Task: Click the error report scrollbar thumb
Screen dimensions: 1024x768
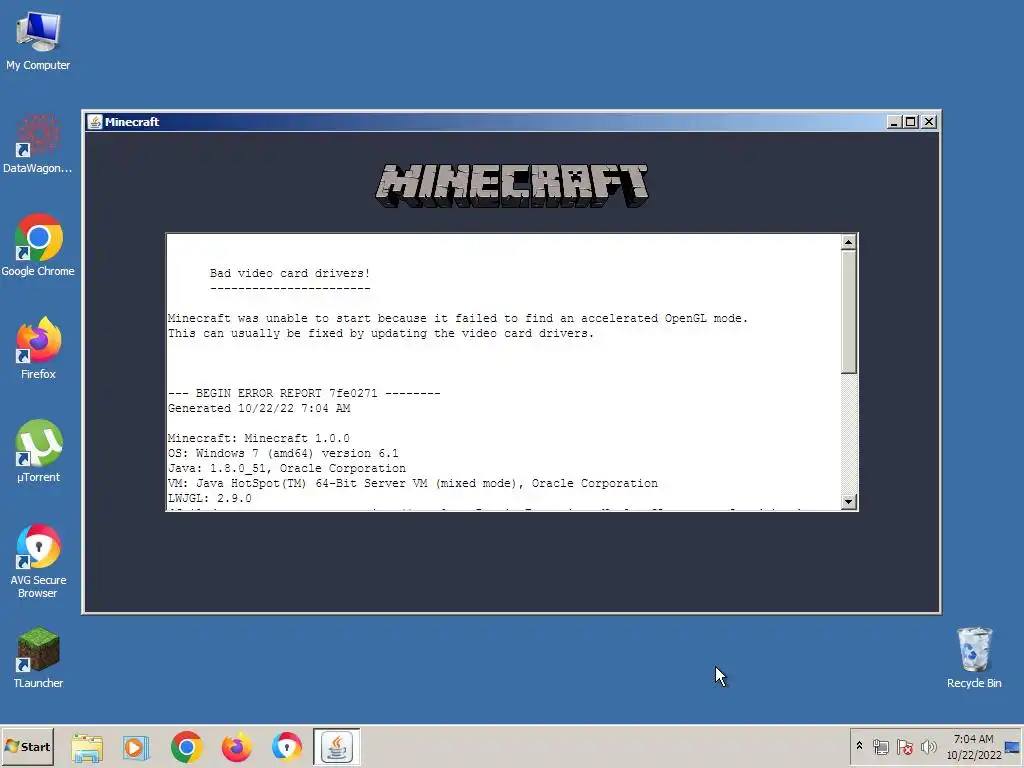Action: pyautogui.click(x=848, y=312)
